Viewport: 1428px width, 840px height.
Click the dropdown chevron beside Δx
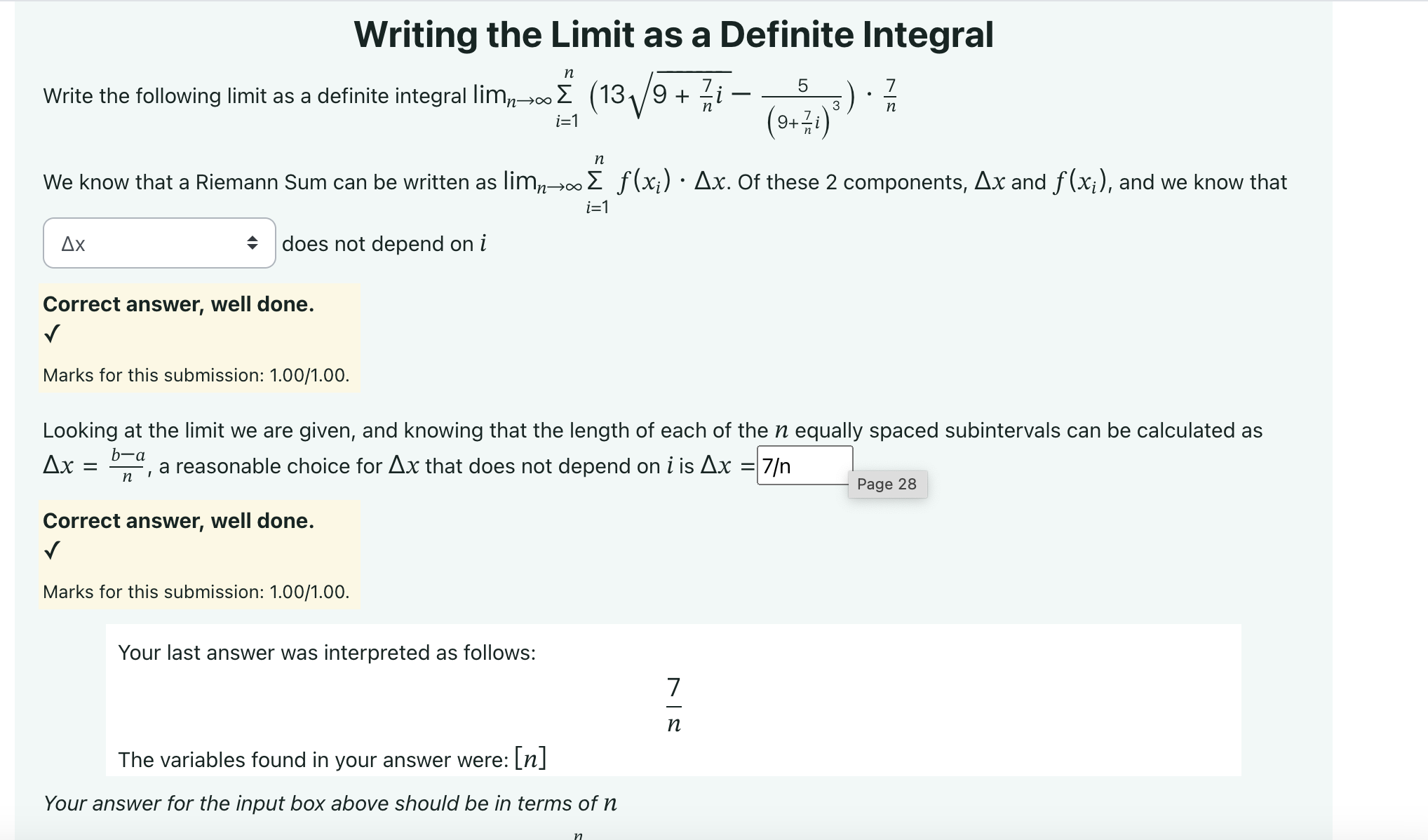[x=254, y=244]
